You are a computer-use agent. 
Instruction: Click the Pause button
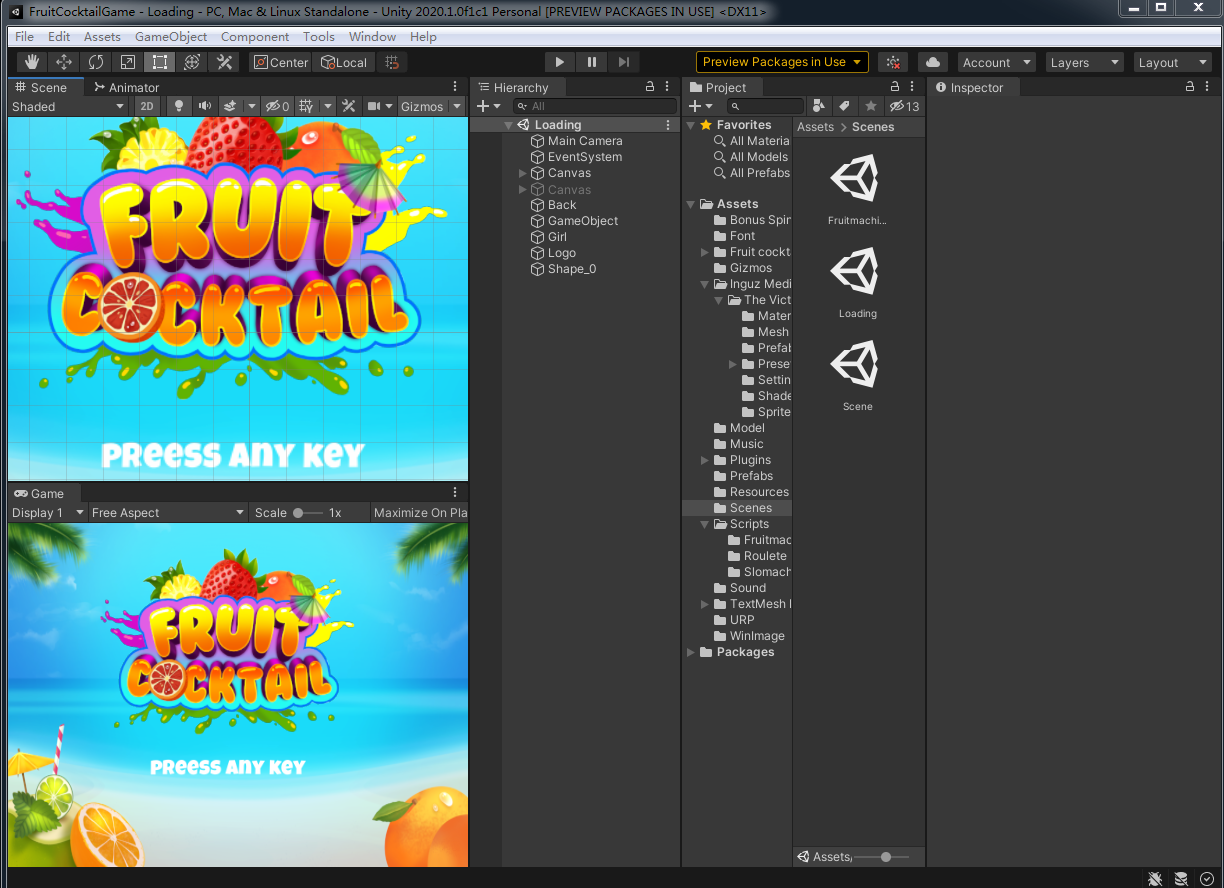(x=592, y=62)
